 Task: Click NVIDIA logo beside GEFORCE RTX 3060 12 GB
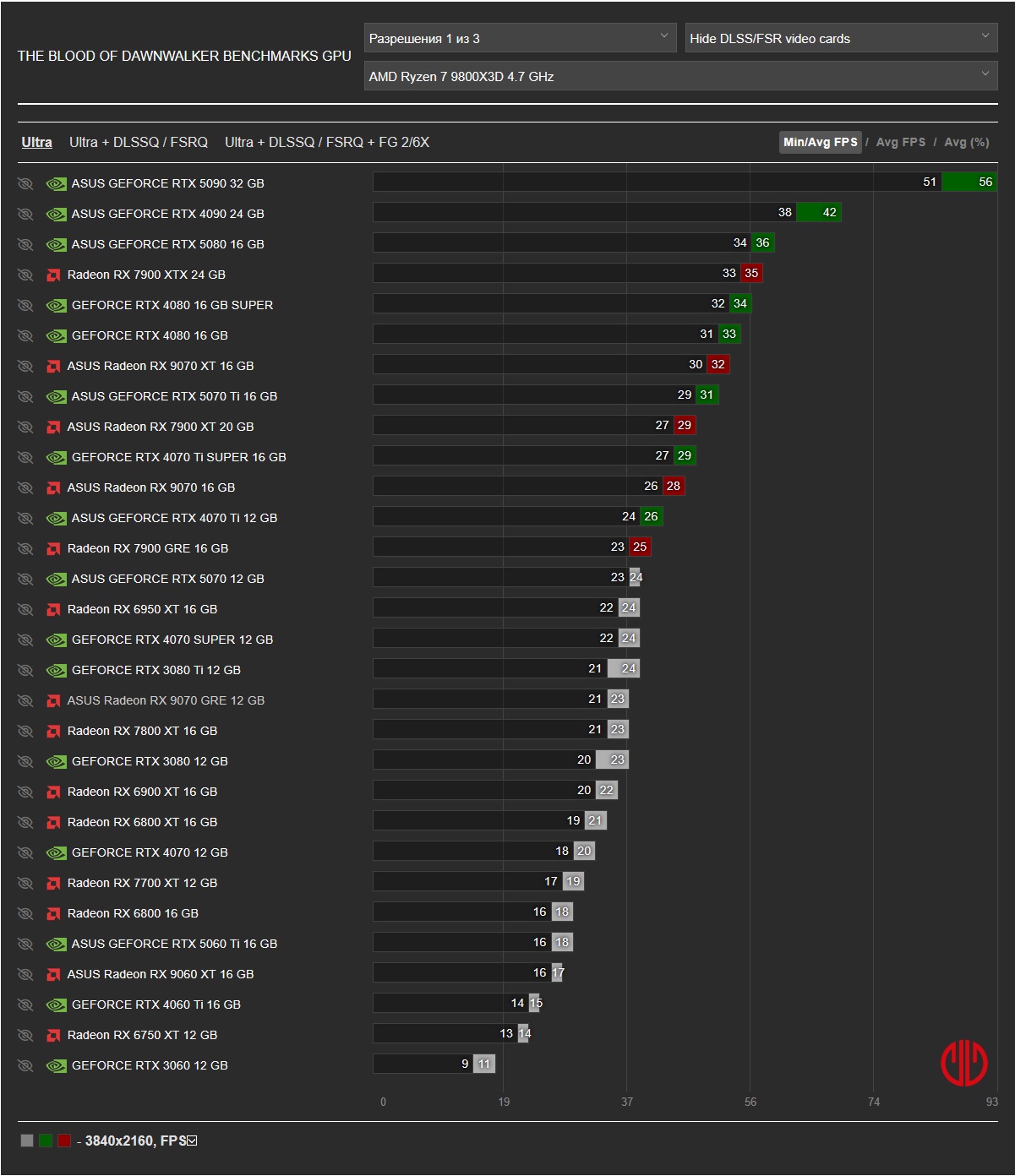pyautogui.click(x=57, y=1065)
